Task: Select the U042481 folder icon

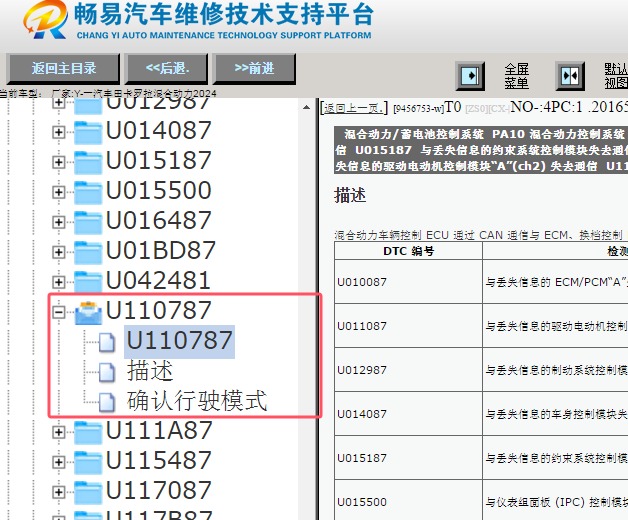Action: (88, 282)
